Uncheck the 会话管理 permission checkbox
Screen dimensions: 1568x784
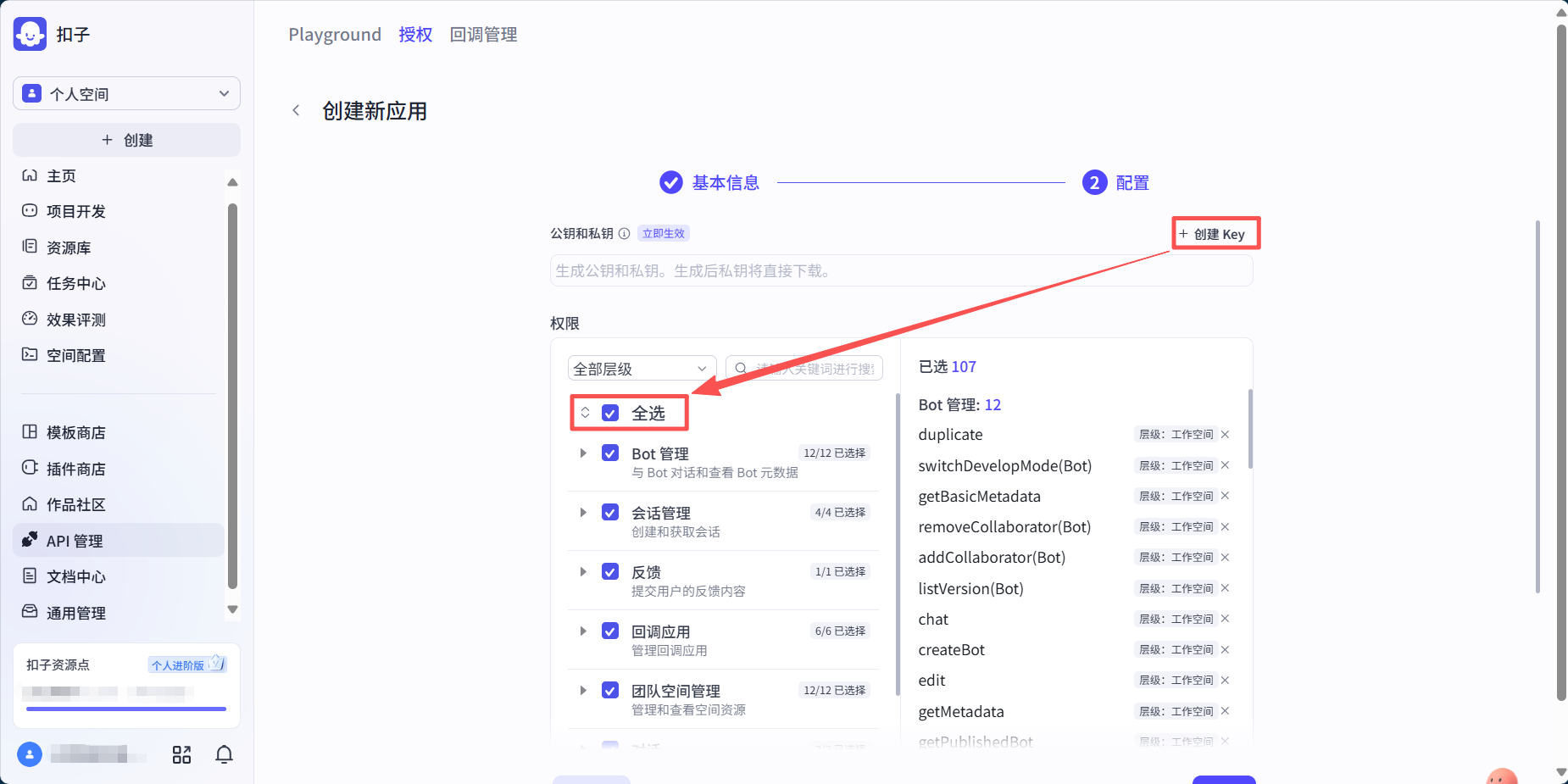tap(609, 512)
